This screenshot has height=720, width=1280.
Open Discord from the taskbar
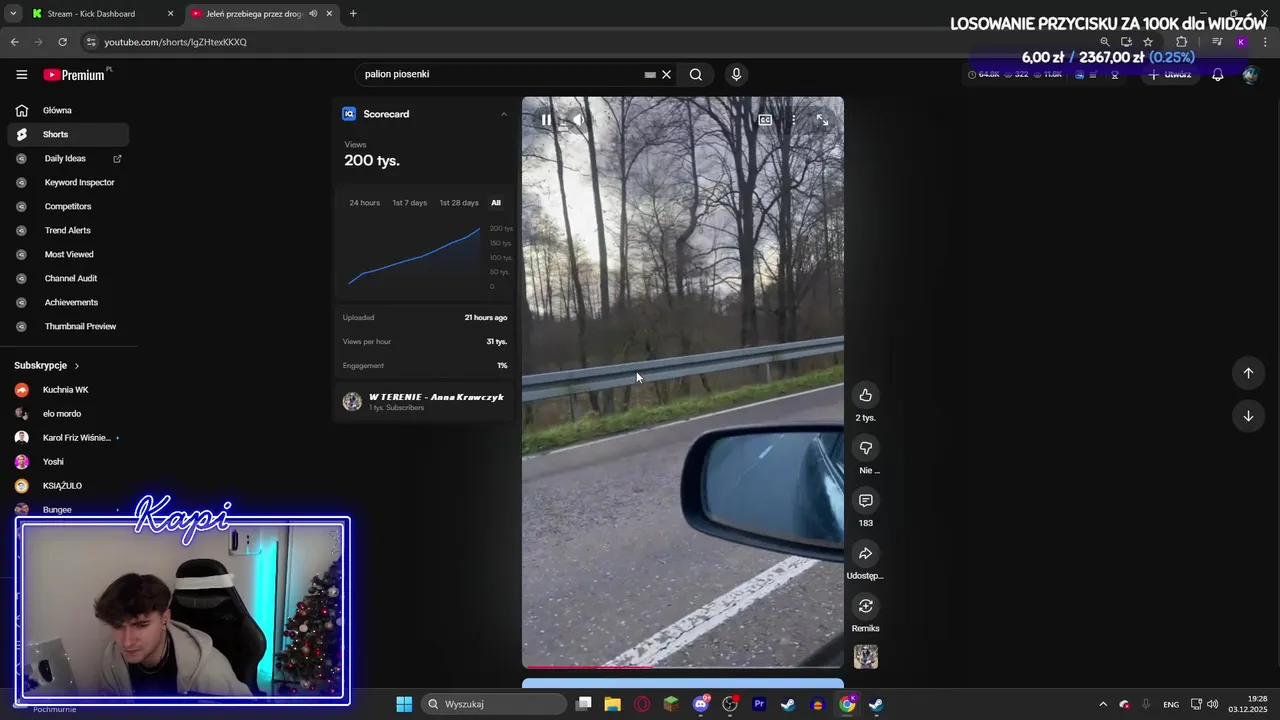[701, 704]
